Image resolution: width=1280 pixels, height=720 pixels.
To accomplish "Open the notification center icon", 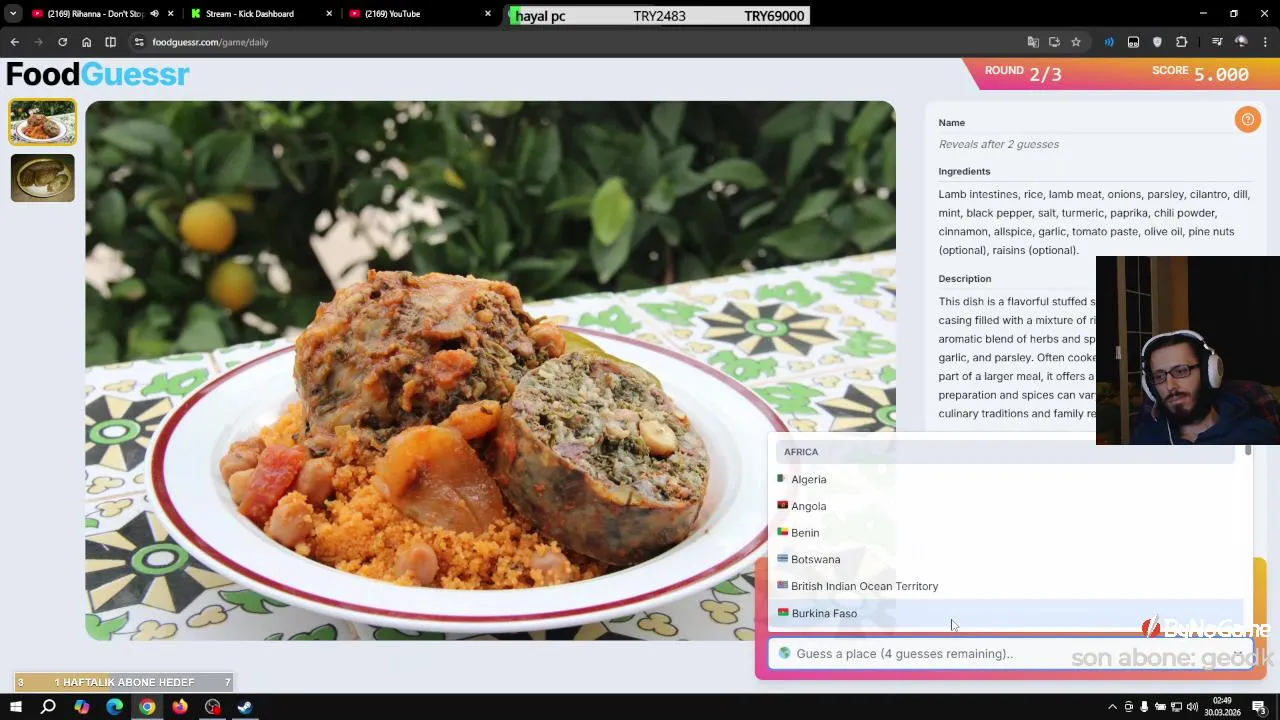I will coord(1258,707).
